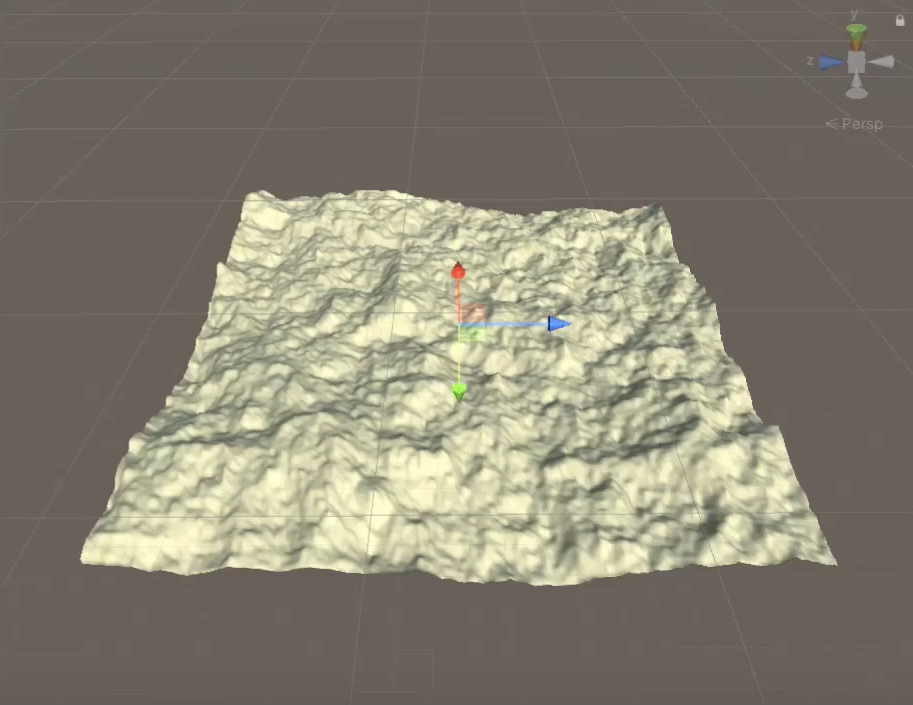This screenshot has width=913, height=705.
Task: Click the 'y' axis letter on the scene gizmo
Action: pyautogui.click(x=854, y=14)
